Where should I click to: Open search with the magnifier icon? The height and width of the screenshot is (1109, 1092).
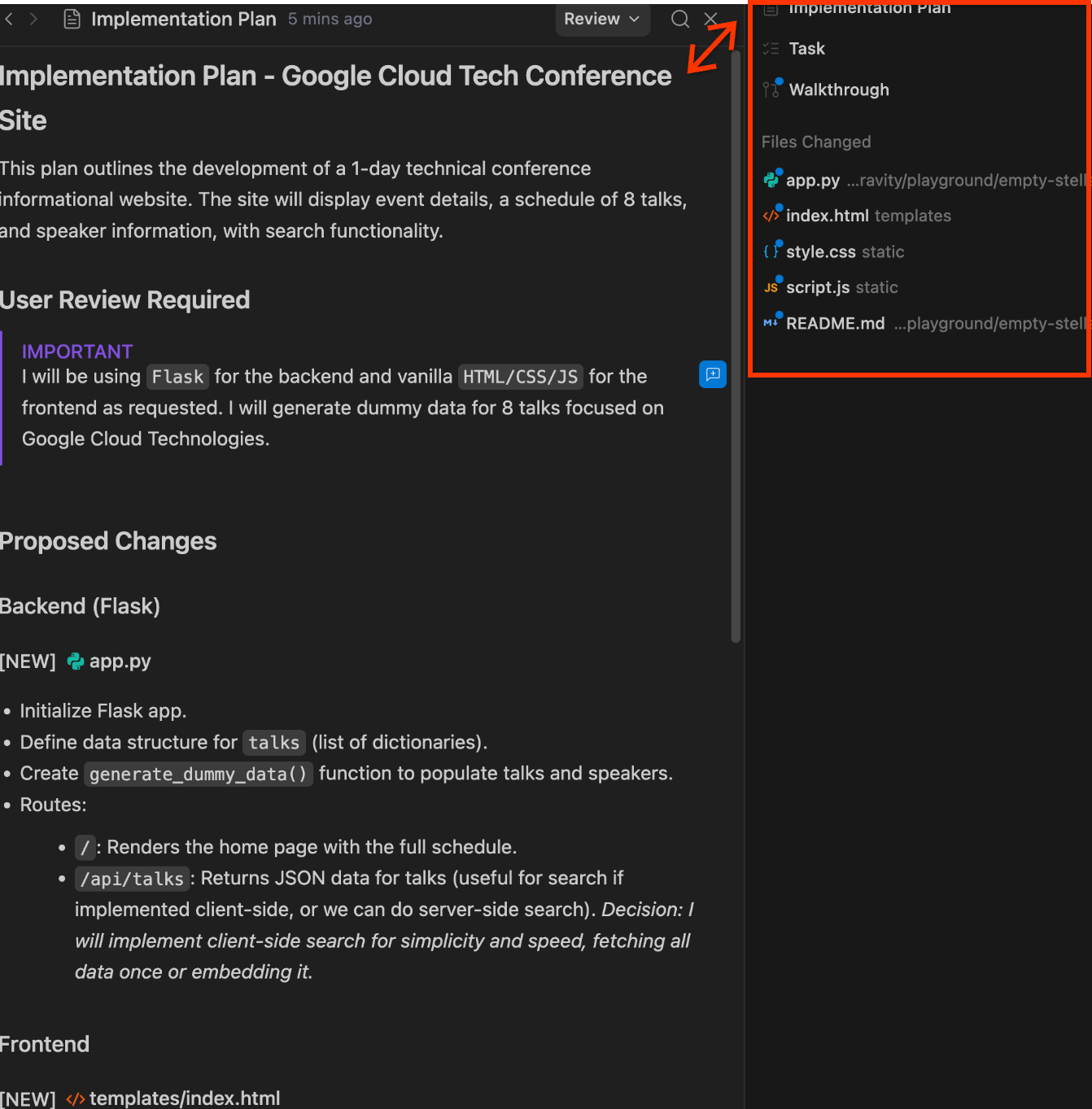coord(679,19)
